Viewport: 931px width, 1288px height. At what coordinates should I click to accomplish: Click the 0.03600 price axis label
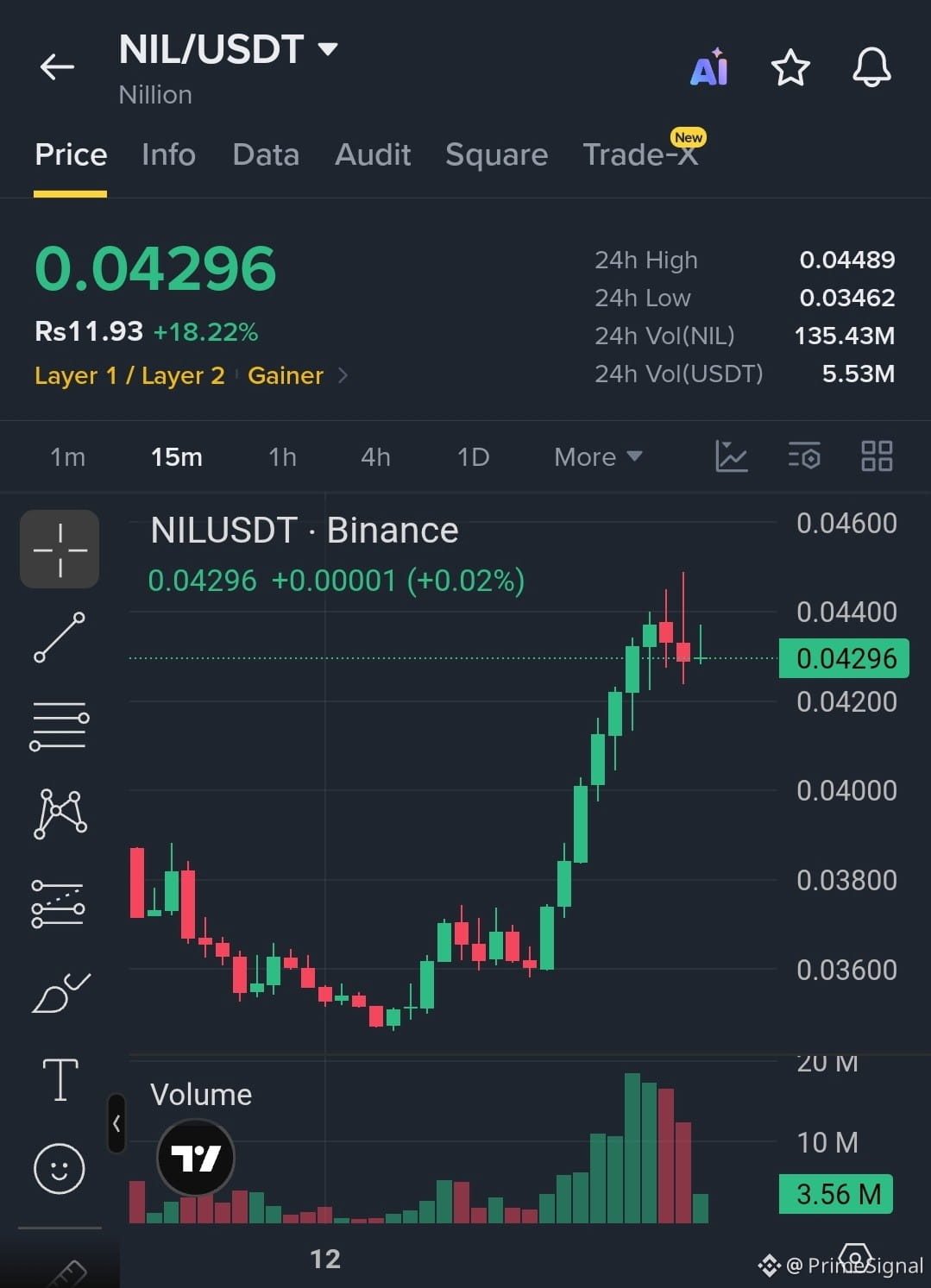point(846,970)
